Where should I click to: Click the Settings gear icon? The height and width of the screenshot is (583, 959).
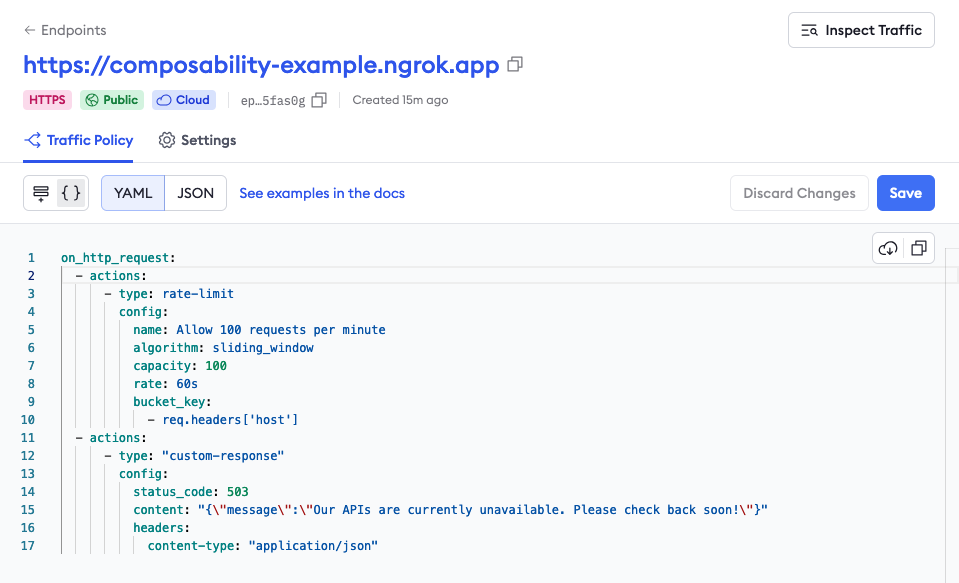167,140
